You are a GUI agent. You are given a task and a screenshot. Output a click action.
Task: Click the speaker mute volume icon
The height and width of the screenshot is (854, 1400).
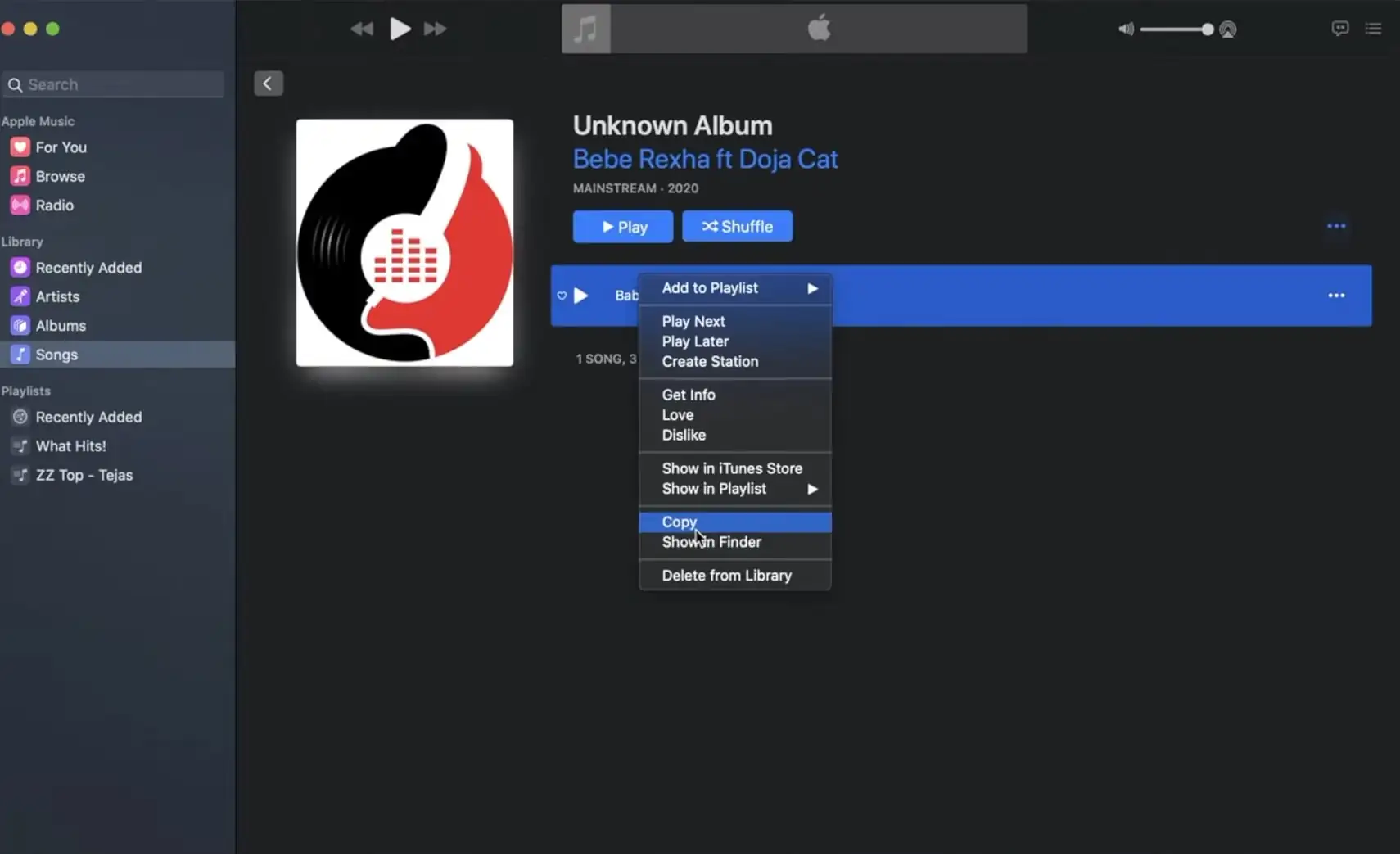pos(1127,29)
